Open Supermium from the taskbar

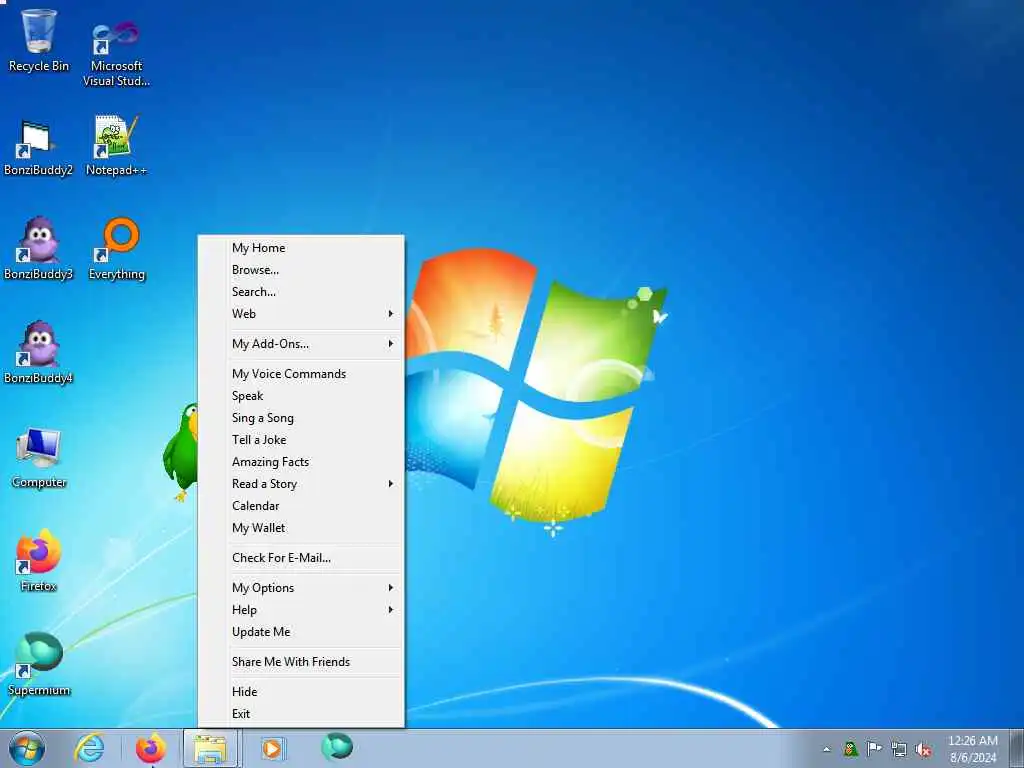(x=337, y=747)
